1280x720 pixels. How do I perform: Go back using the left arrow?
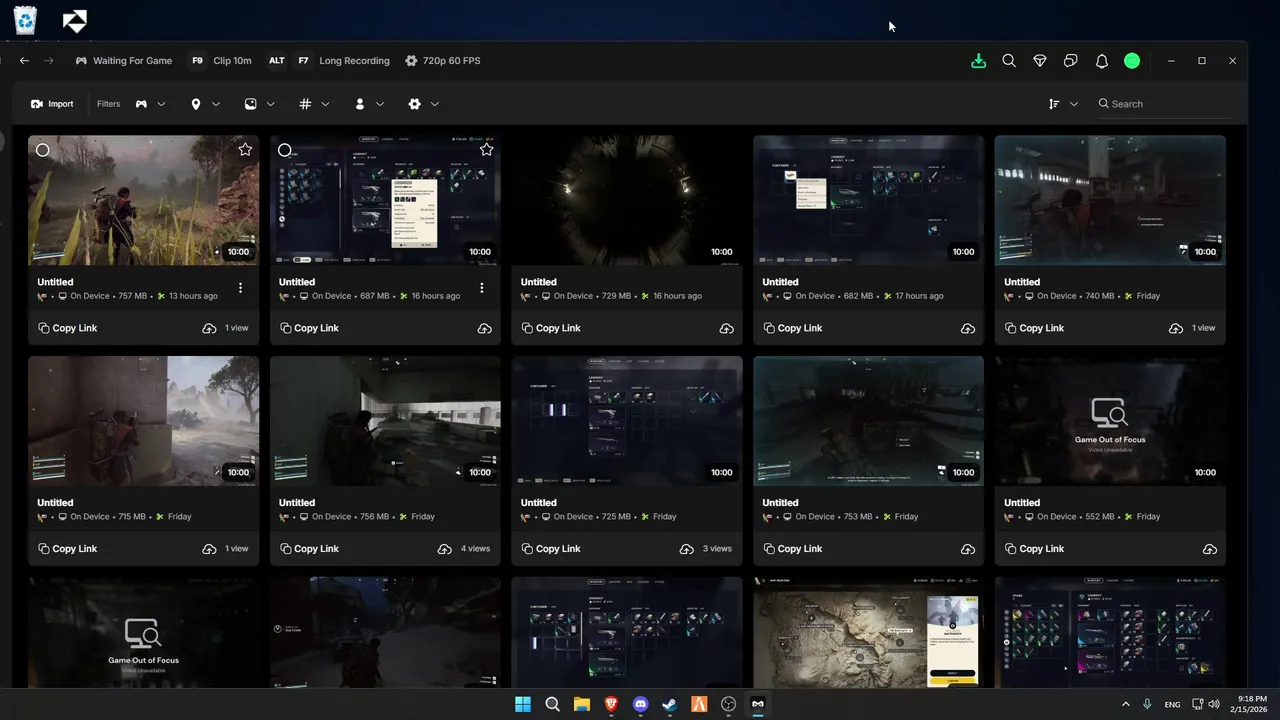[25, 61]
